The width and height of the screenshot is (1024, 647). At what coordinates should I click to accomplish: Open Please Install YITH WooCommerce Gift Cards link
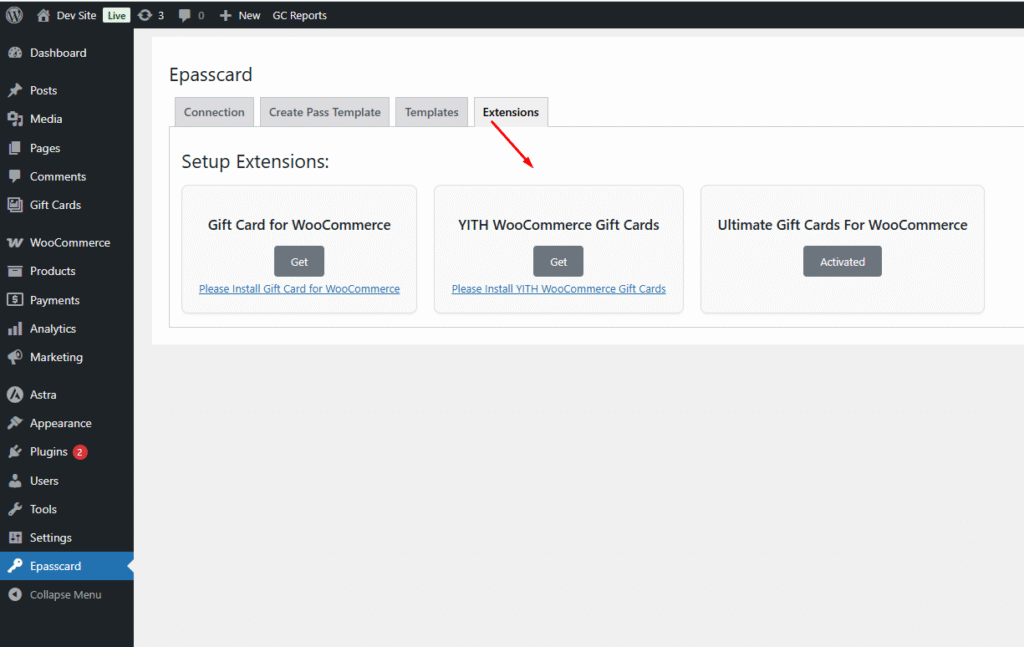[x=558, y=289]
